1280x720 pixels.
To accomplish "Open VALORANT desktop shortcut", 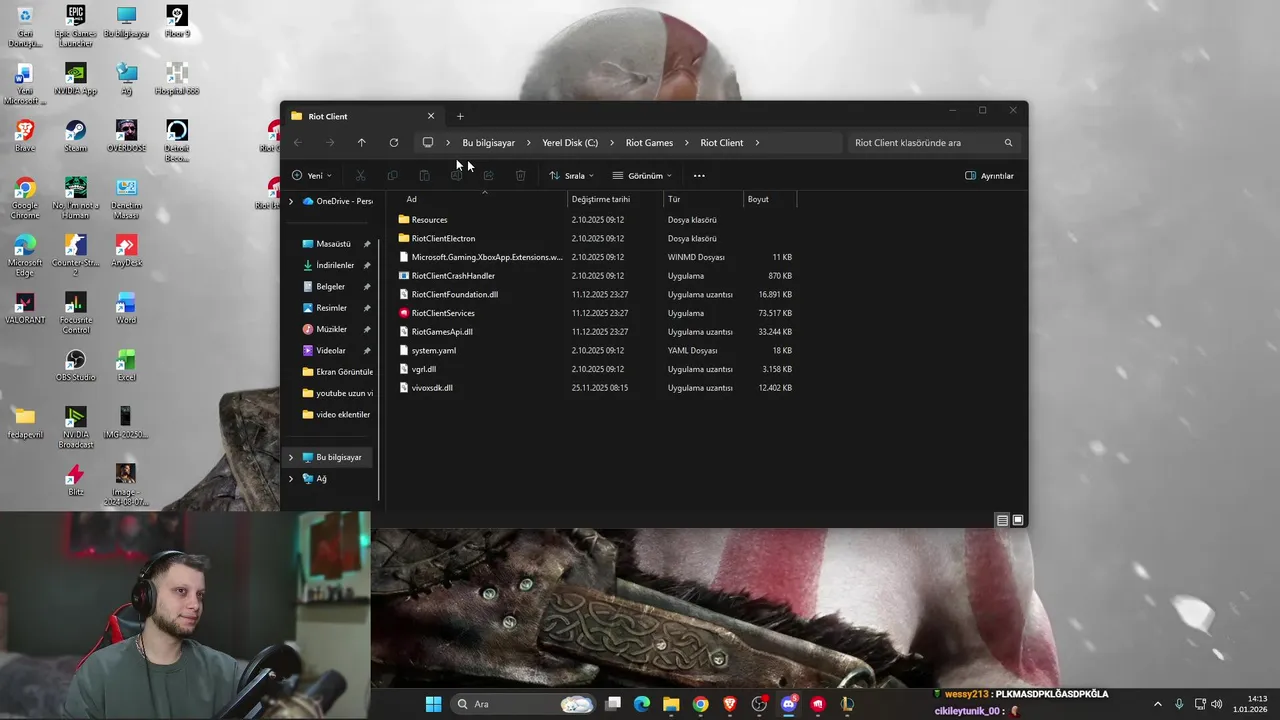I will [x=24, y=308].
